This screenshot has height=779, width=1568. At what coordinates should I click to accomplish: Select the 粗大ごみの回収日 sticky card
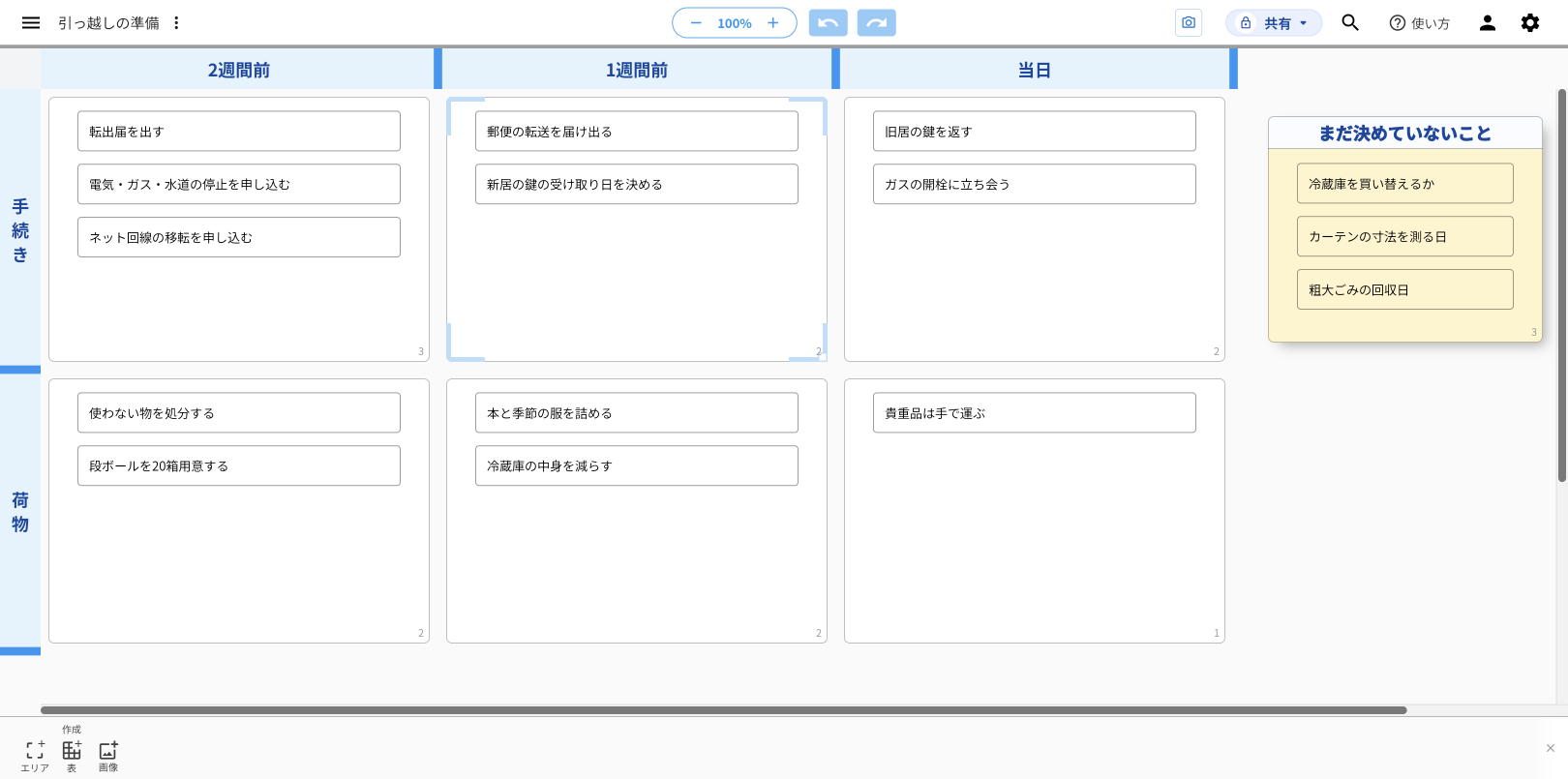coord(1405,289)
